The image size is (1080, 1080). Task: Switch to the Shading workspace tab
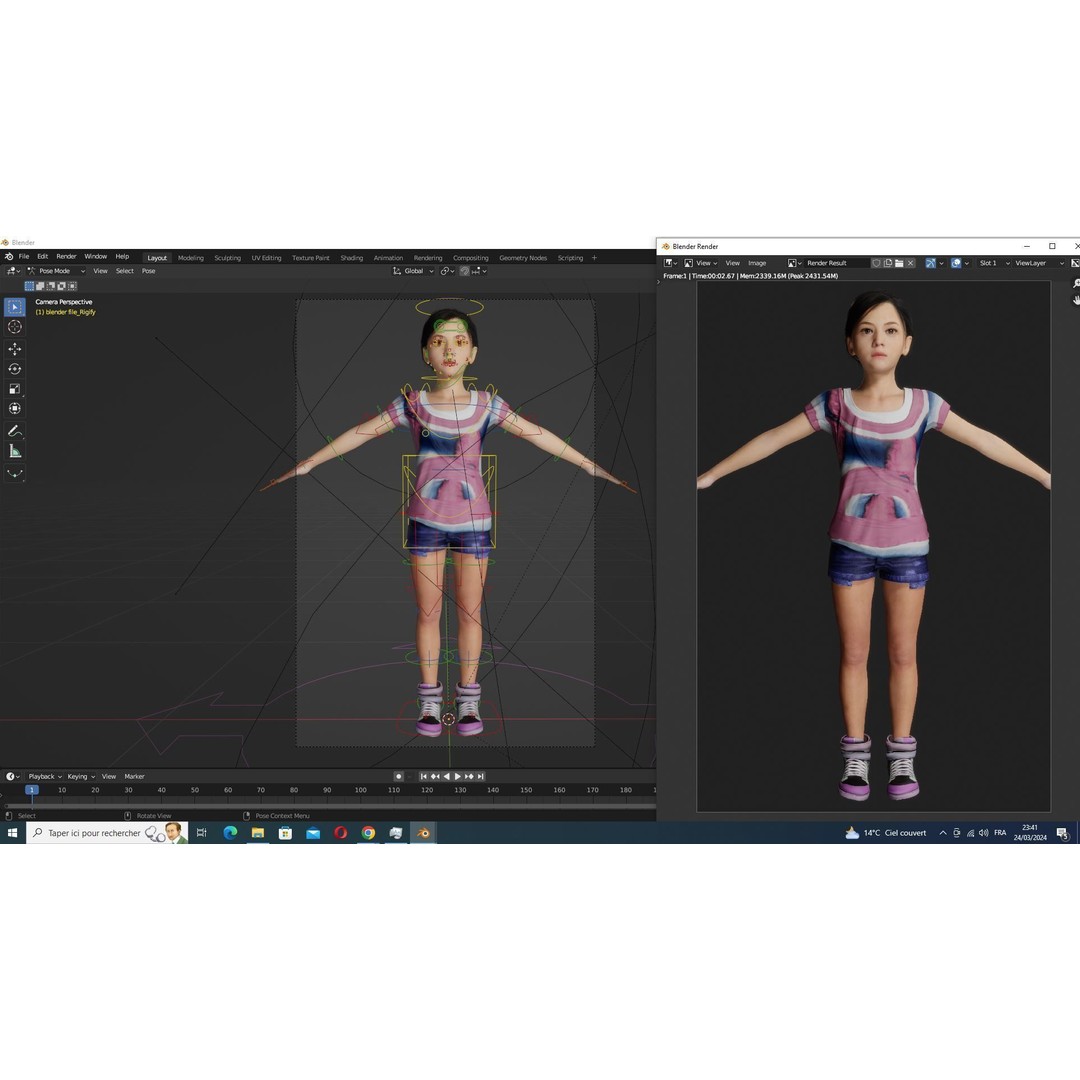(351, 258)
